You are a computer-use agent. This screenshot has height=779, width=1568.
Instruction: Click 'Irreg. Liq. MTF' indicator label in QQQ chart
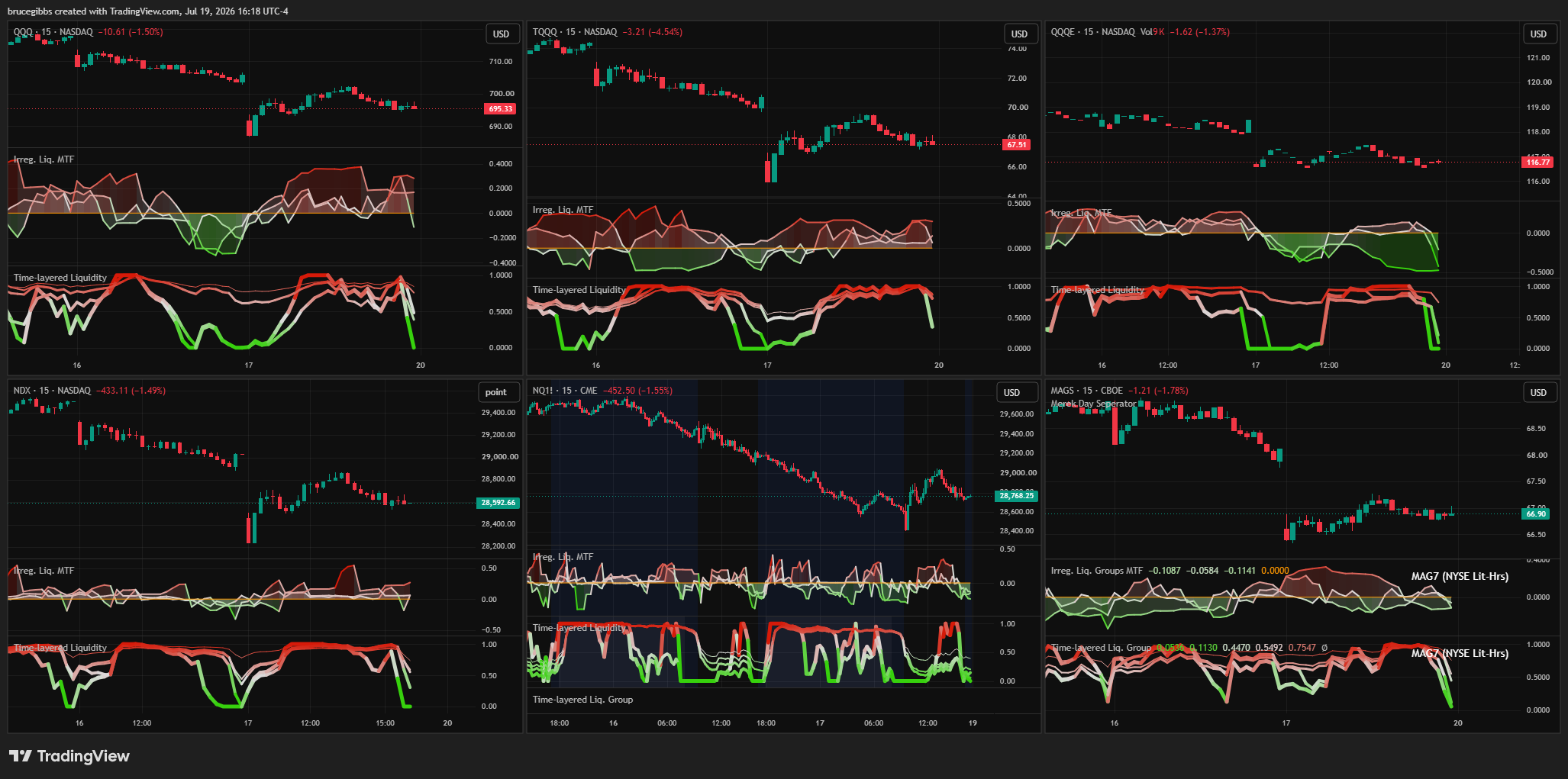44,159
